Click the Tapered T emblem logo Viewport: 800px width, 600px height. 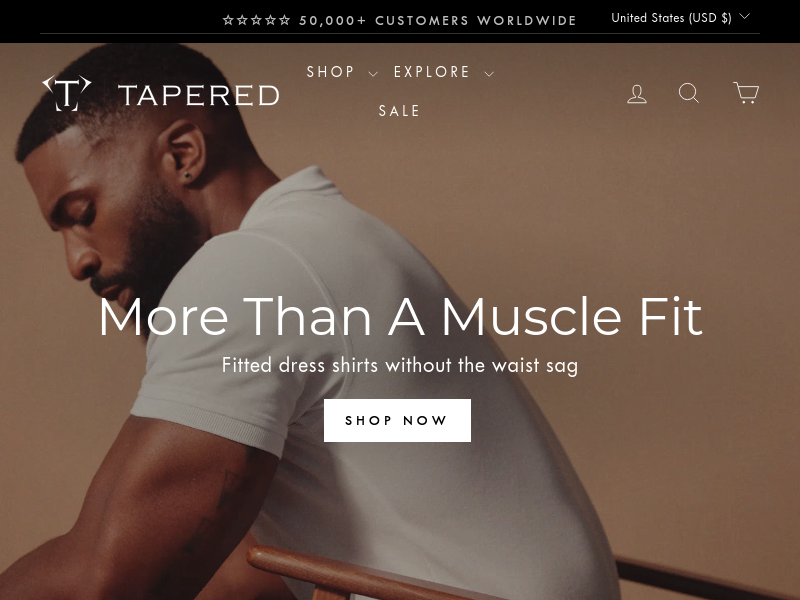tap(67, 93)
